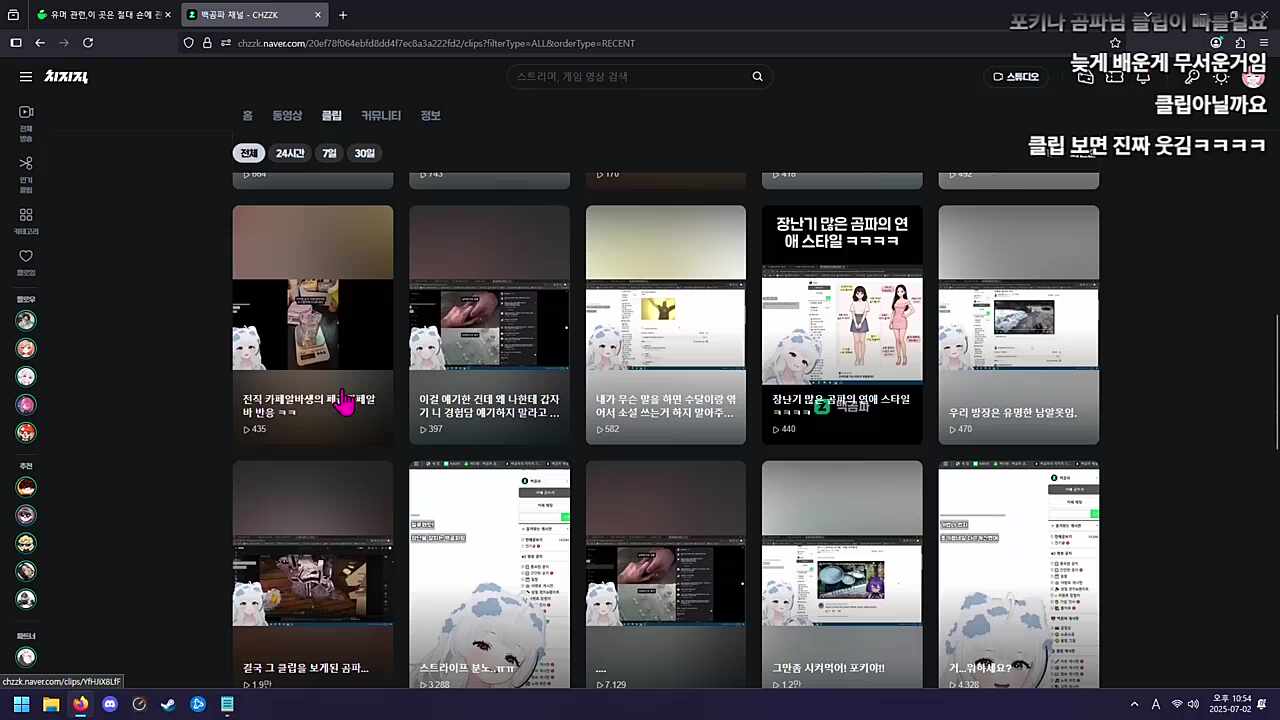Select the 30일 period filter
The height and width of the screenshot is (720, 1280).
pyautogui.click(x=365, y=153)
